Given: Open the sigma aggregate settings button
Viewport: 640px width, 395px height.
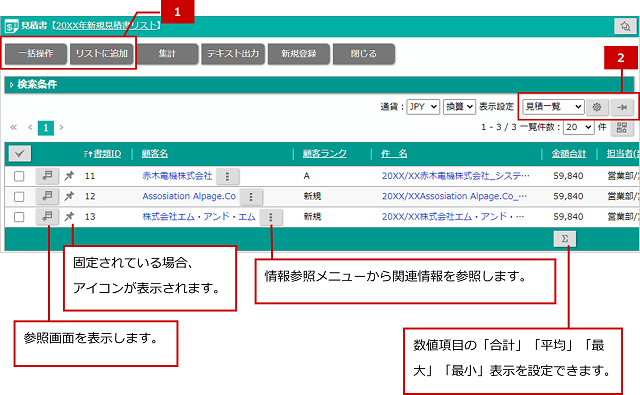Looking at the screenshot, I should pos(565,239).
